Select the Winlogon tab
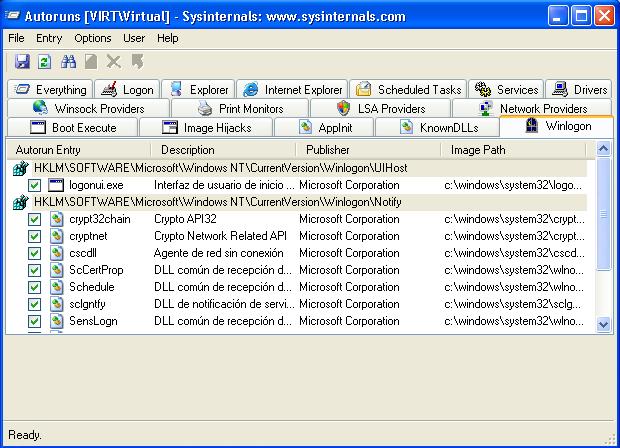 557,126
